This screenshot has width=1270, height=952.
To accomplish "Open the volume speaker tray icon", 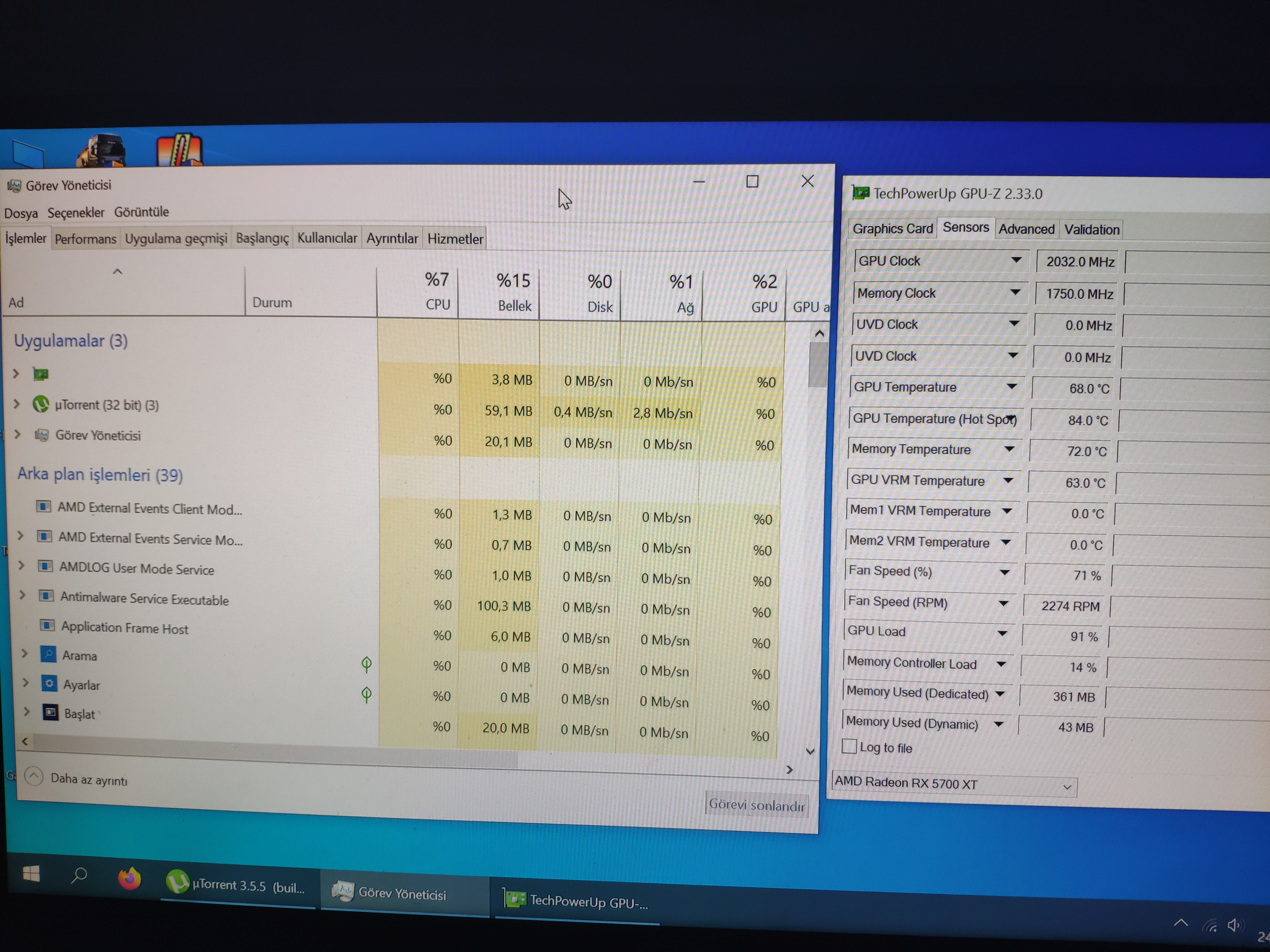I will pyautogui.click(x=1235, y=925).
